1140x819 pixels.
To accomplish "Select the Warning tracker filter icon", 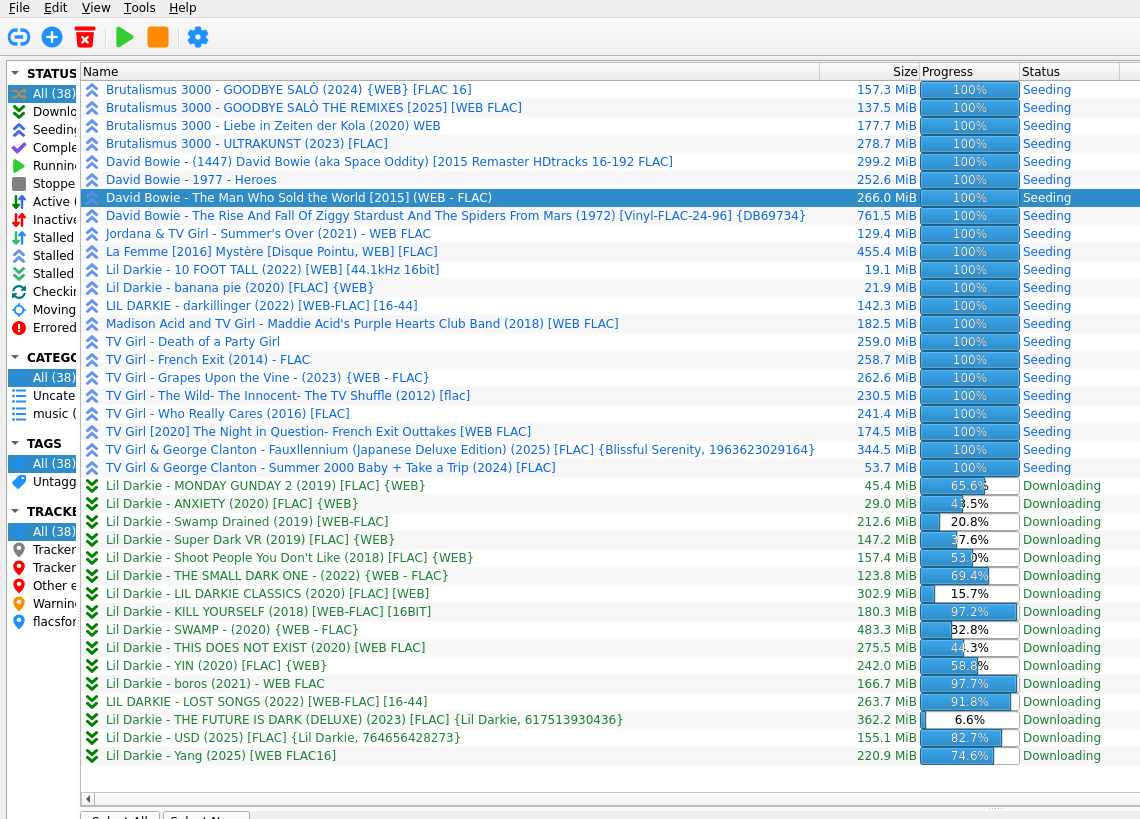I will 19,604.
